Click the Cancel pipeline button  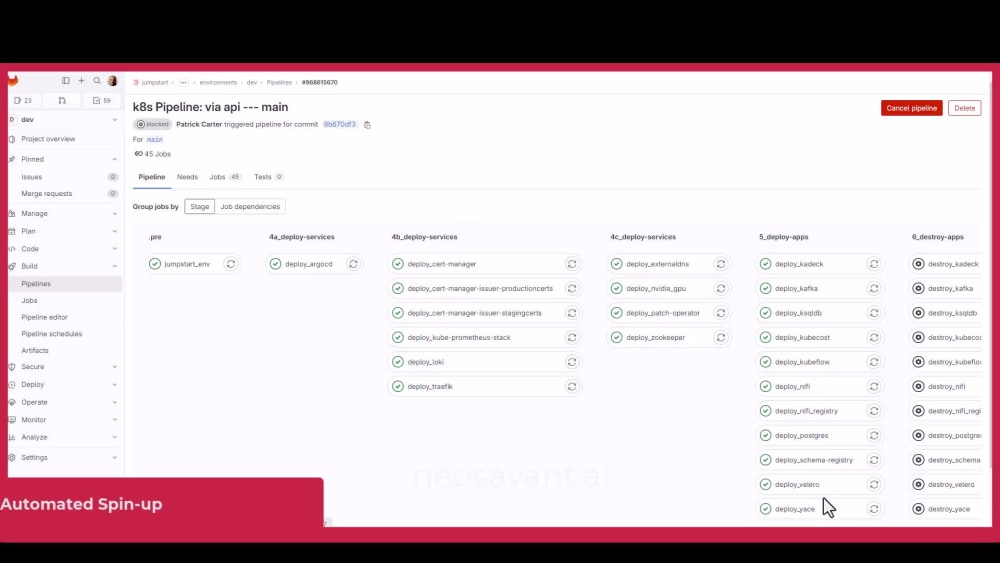coord(911,108)
